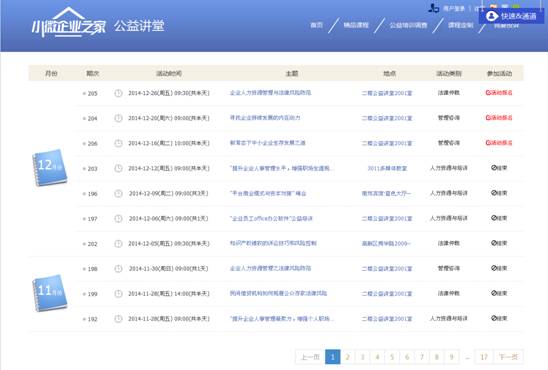Click the ended status icon for row 196

(494, 193)
